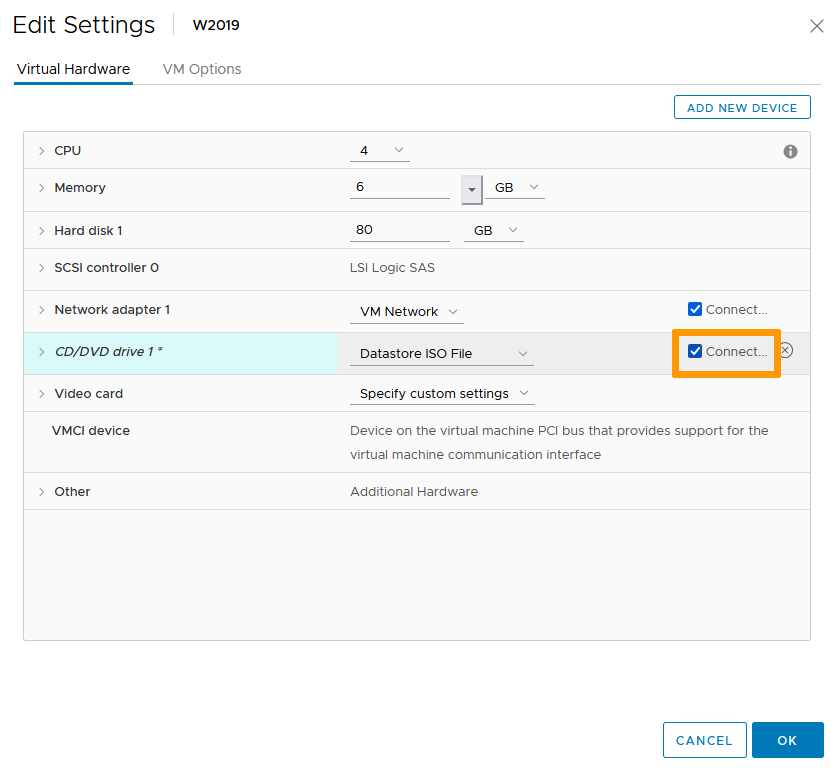
Task: Click the ADD NEW DEVICE button
Action: (742, 108)
